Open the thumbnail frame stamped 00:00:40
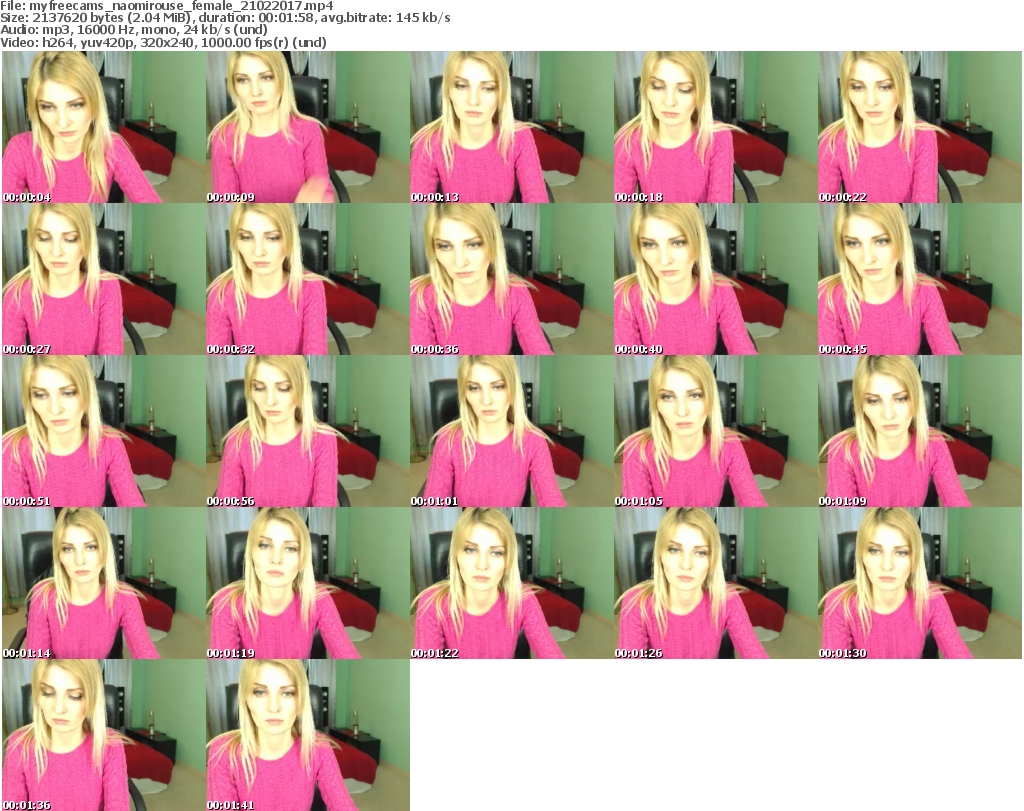Viewport: 1024px width, 811px height. point(716,279)
